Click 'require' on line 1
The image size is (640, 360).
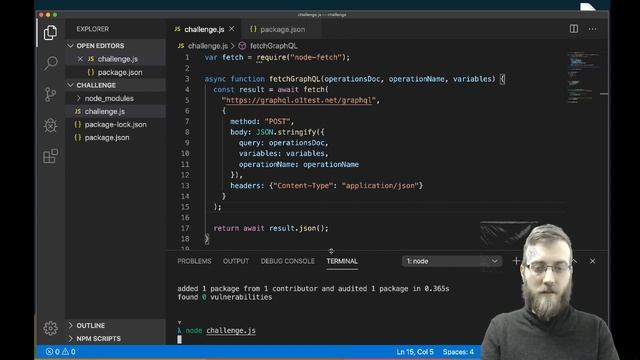coord(271,58)
